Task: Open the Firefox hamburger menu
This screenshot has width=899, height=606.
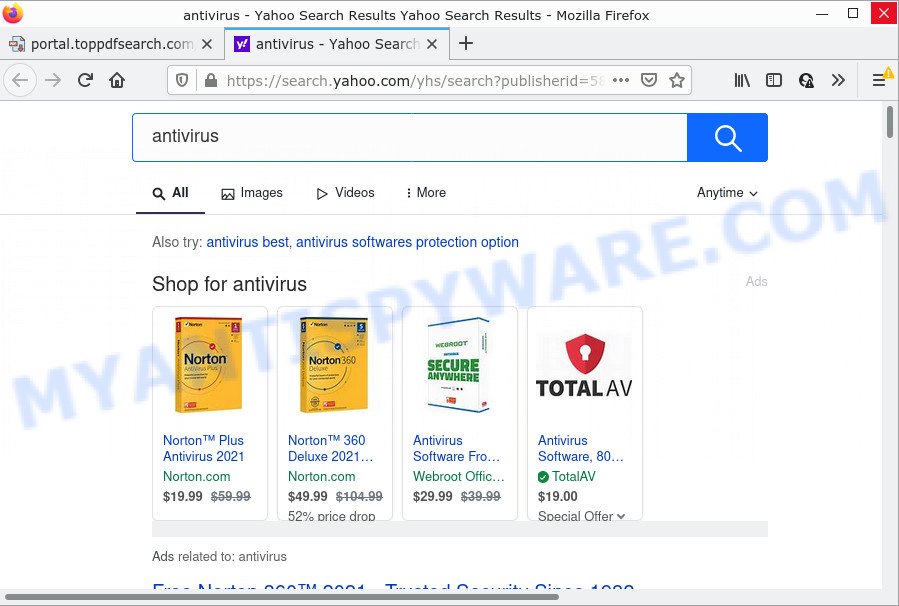Action: [x=879, y=80]
